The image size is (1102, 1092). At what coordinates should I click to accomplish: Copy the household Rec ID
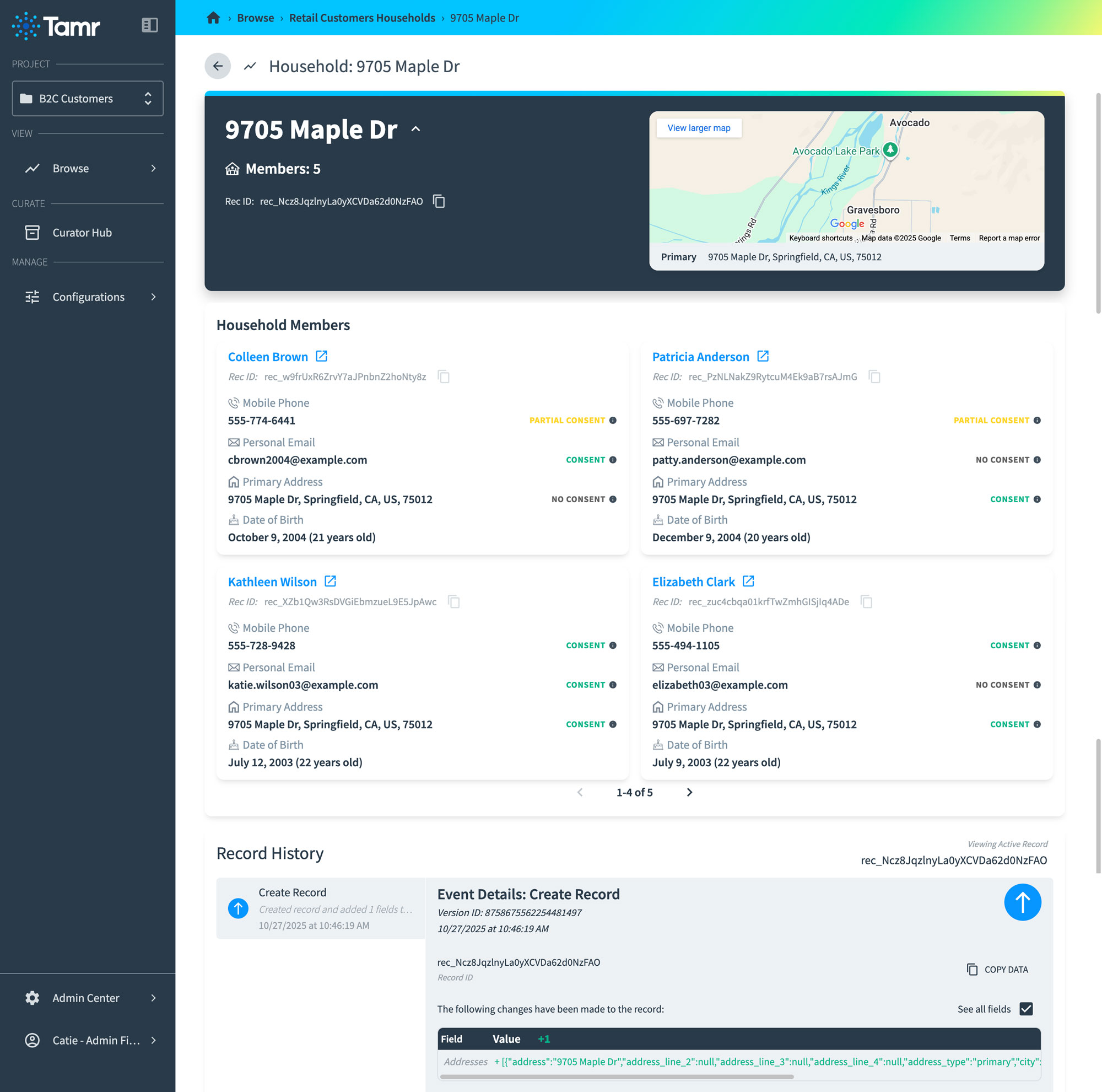coord(439,201)
